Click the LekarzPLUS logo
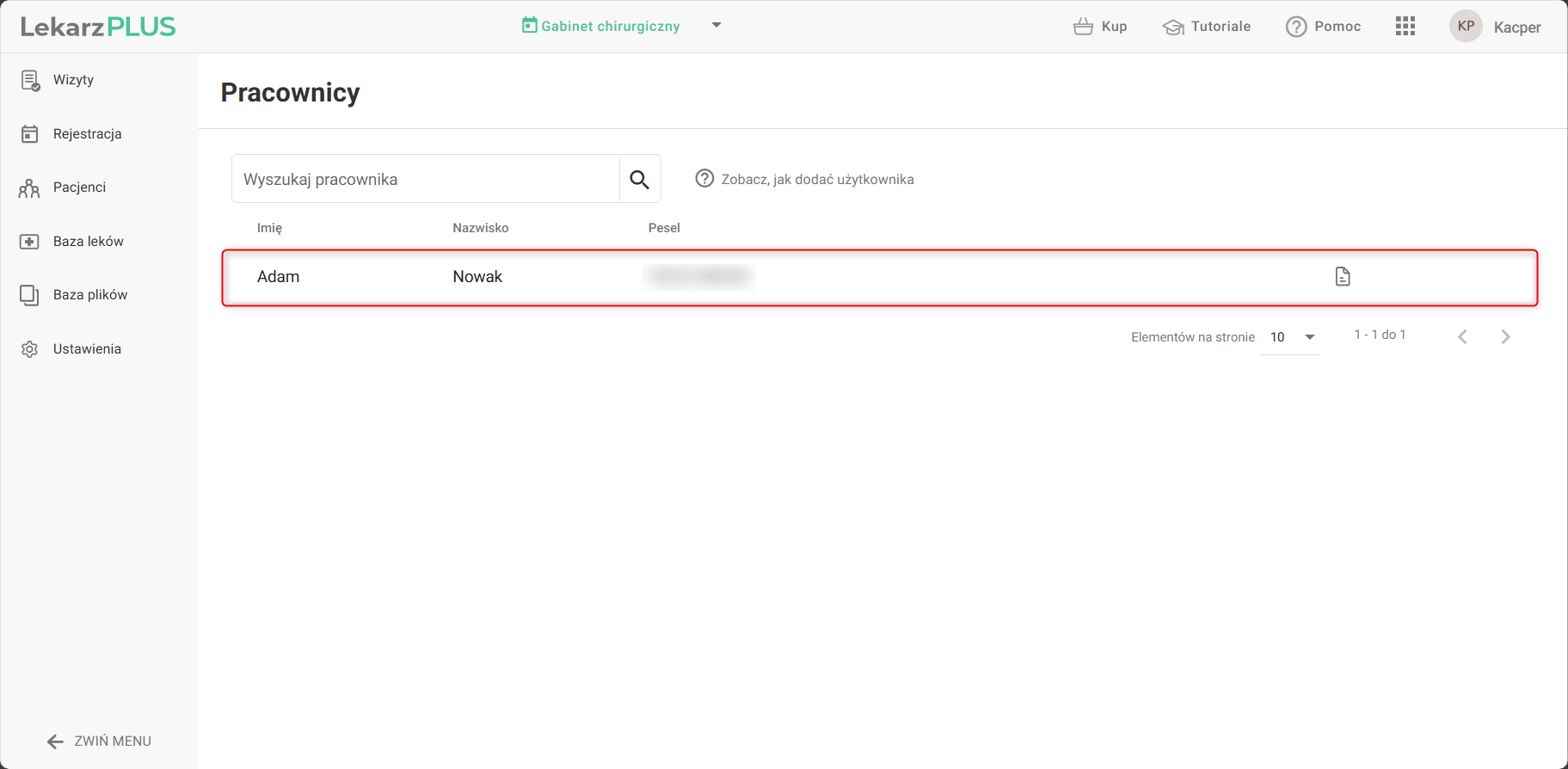Viewport: 1568px width, 769px height. pyautogui.click(x=98, y=27)
